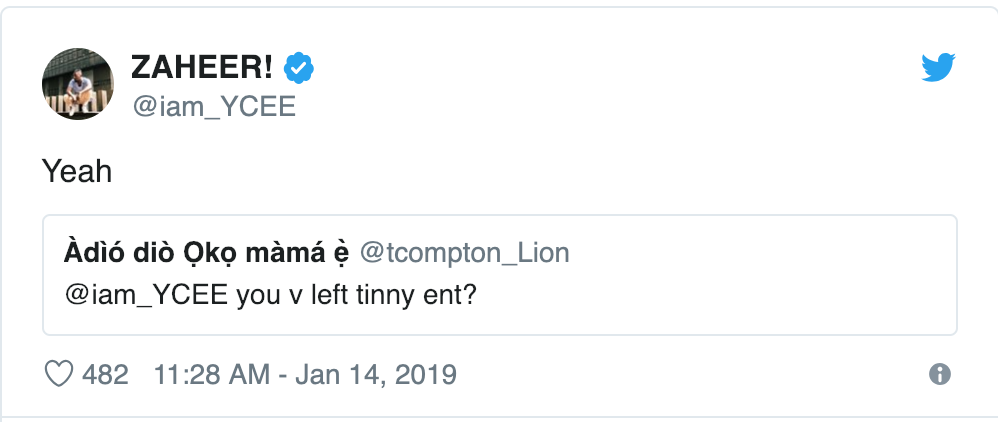998x422 pixels.
Task: Open the @tcompton_Lion handle
Action: (464, 253)
